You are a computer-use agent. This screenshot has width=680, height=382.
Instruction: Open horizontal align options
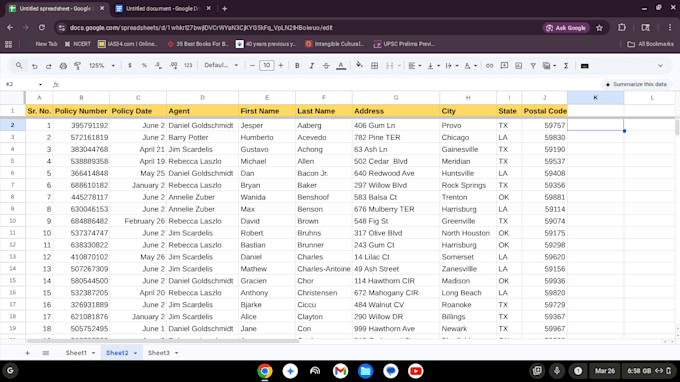[415, 66]
